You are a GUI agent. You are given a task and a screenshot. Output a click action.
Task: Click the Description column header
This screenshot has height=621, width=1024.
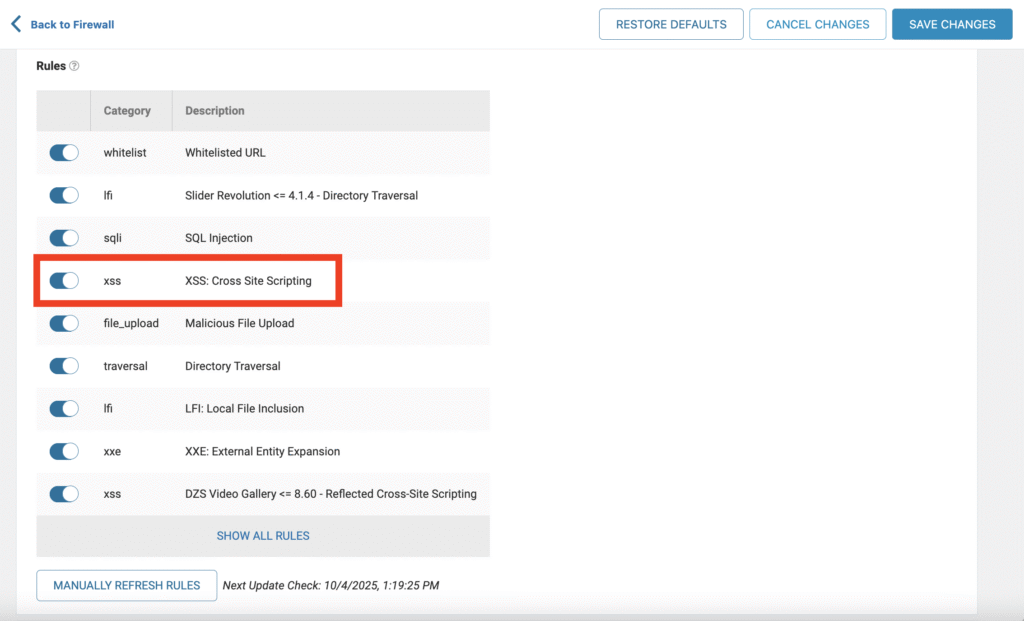click(x=215, y=111)
